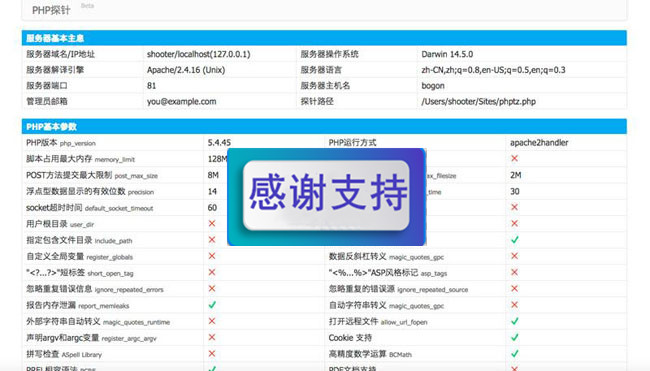Click the red cross beside user_dir

pos(212,223)
